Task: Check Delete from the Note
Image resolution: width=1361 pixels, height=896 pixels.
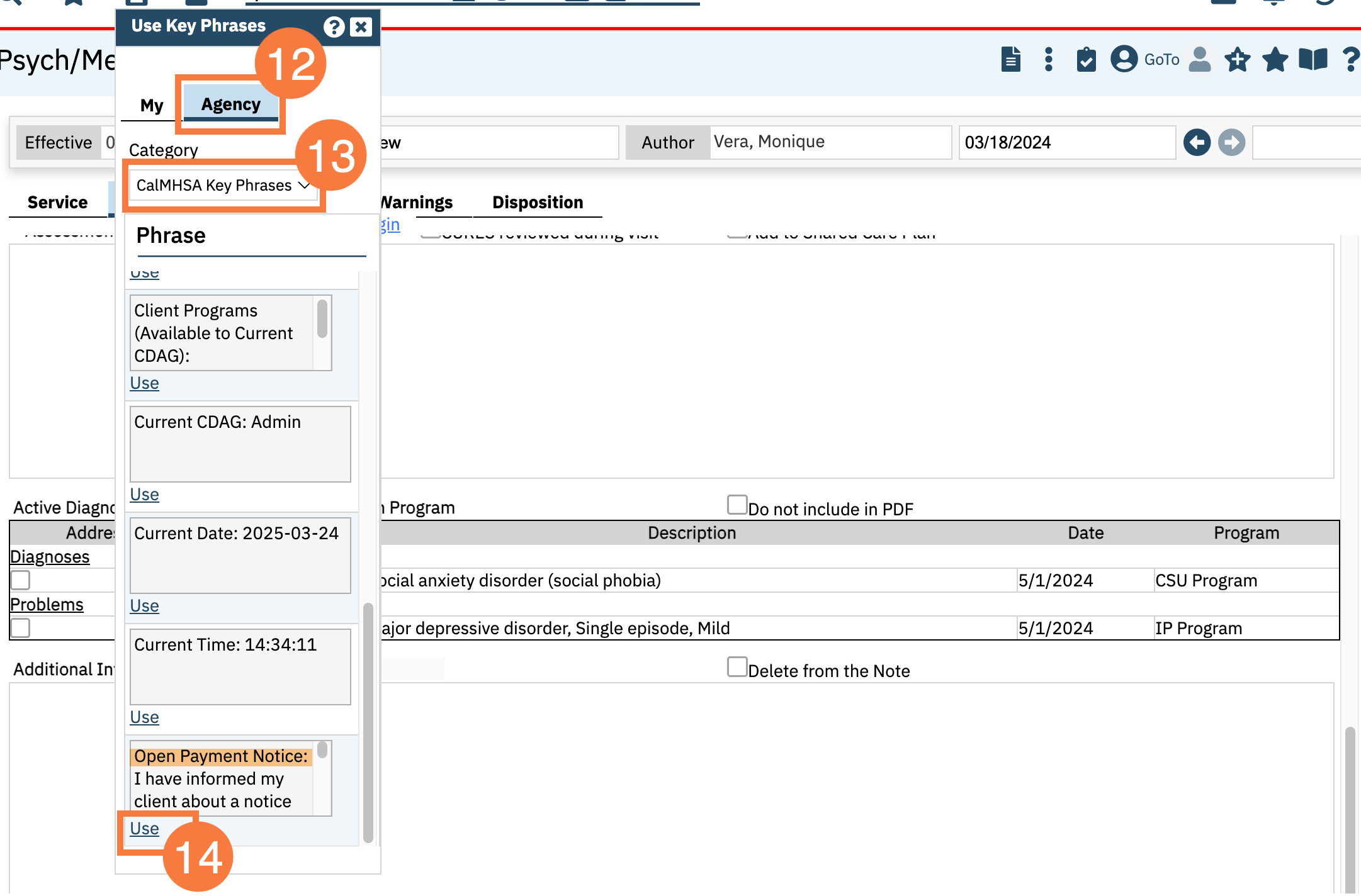Action: (737, 666)
